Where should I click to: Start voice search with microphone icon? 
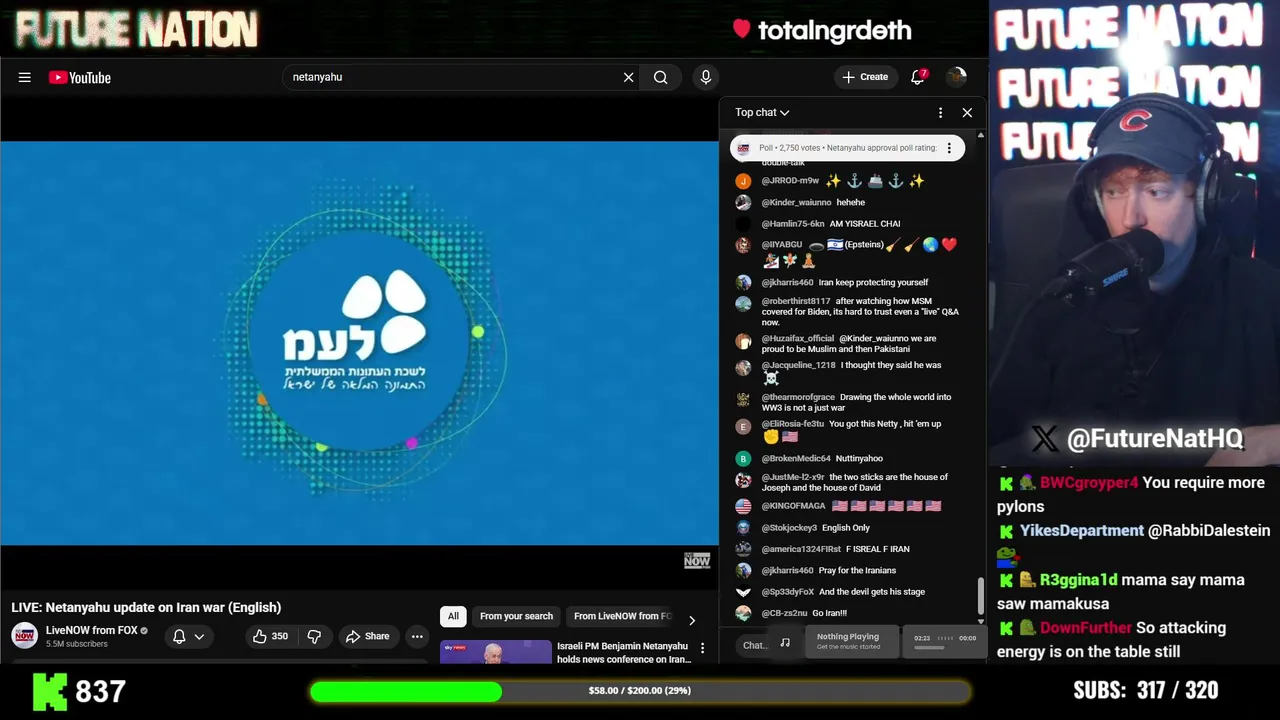(706, 77)
